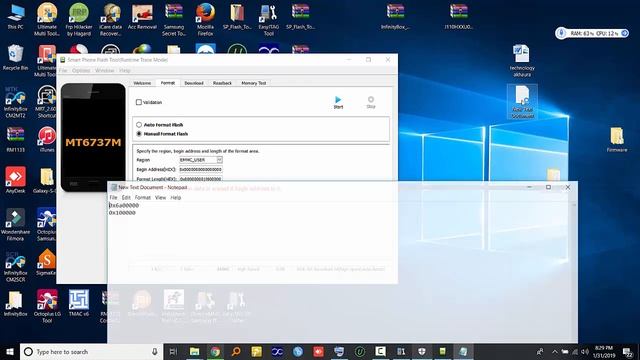This screenshot has height=360, width=640.
Task: Click the Stop icon in Flash Tool
Action: click(x=371, y=99)
